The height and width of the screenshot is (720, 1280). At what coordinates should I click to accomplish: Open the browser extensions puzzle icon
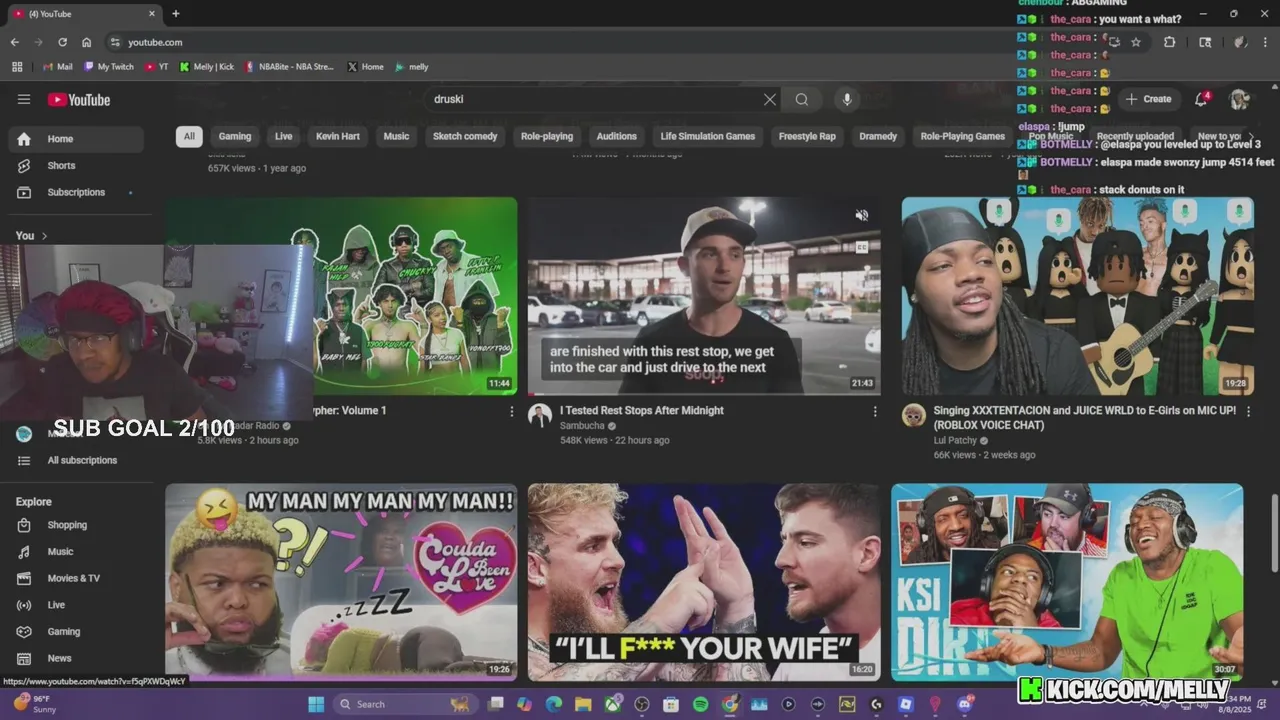tap(1169, 42)
